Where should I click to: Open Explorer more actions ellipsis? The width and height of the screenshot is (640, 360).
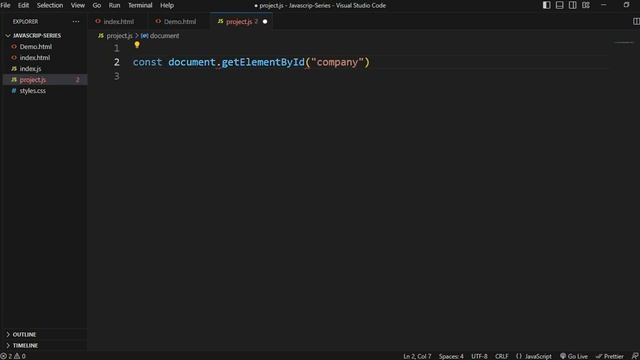point(76,22)
